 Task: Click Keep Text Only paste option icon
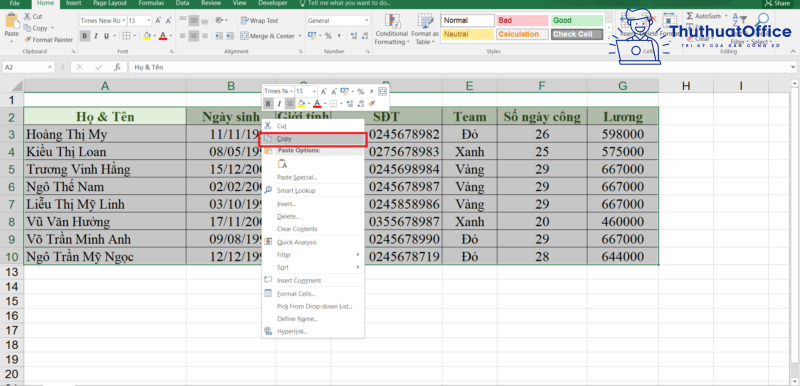282,164
